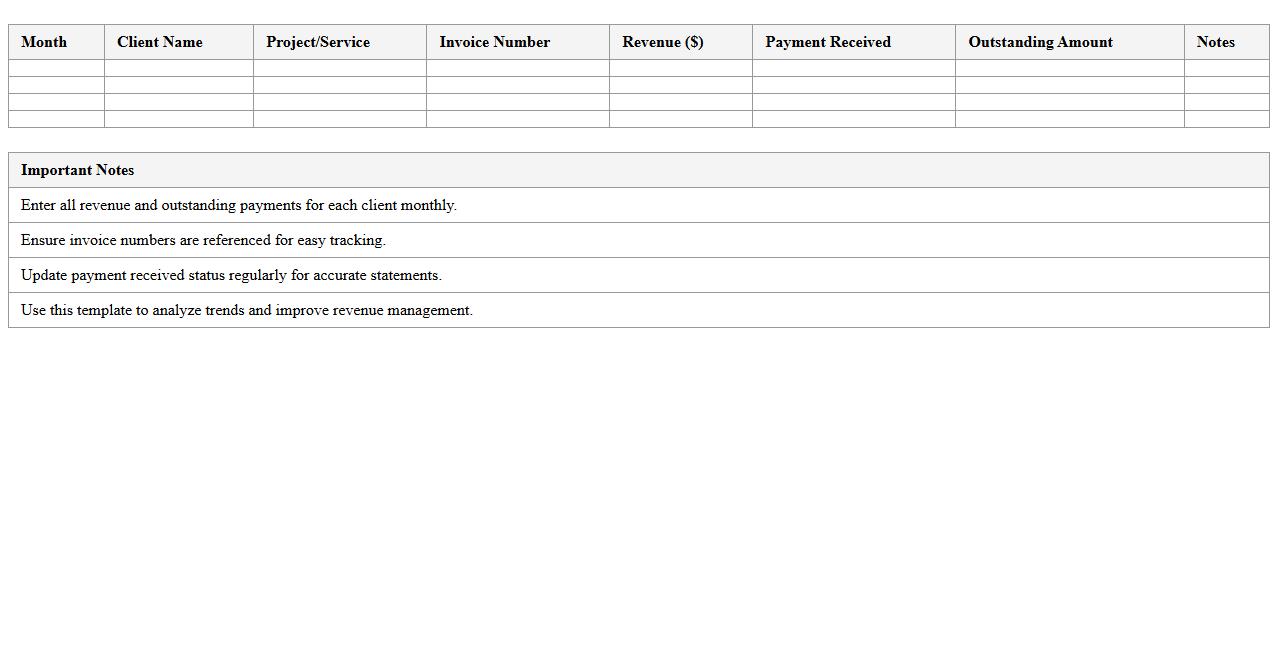Click the note about referencing invoice numbers

203,240
